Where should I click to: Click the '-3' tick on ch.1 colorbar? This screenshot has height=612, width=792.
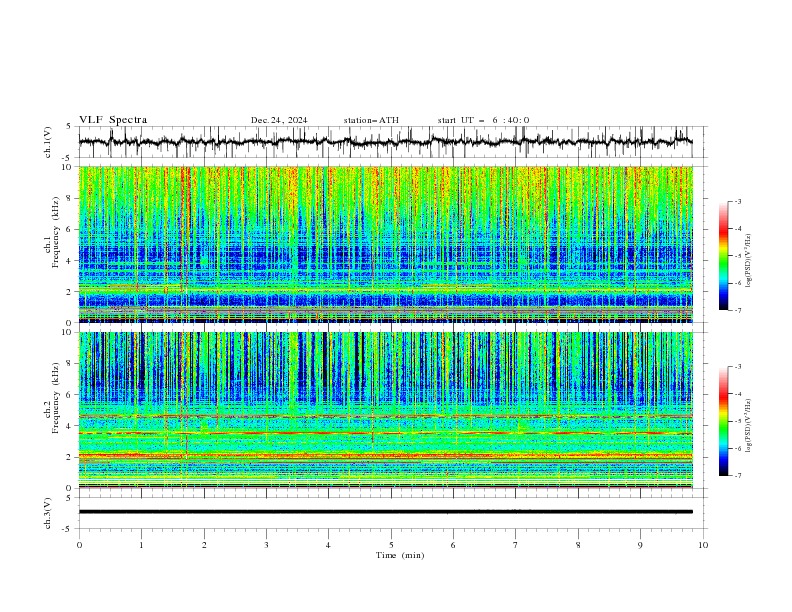click(738, 201)
